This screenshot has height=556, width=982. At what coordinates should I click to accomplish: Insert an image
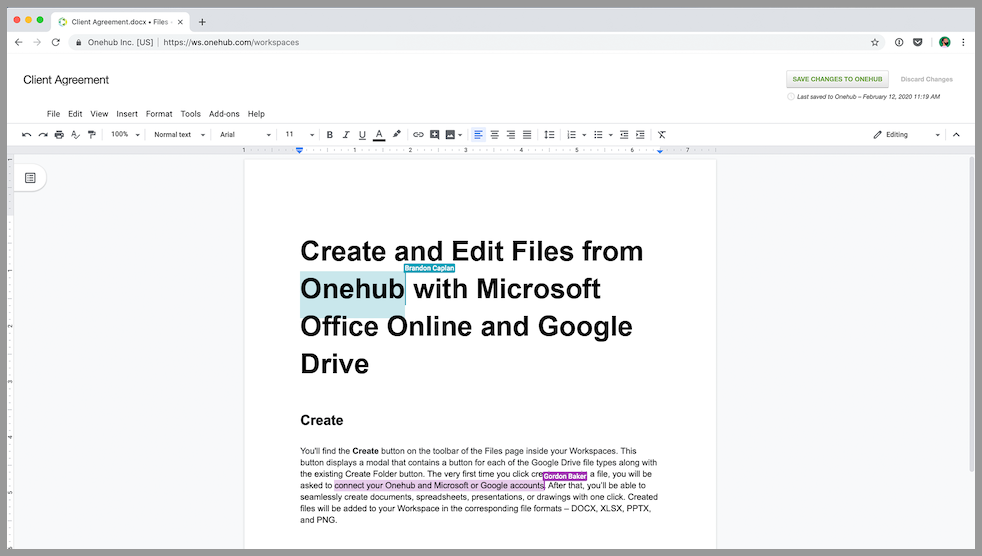[450, 135]
